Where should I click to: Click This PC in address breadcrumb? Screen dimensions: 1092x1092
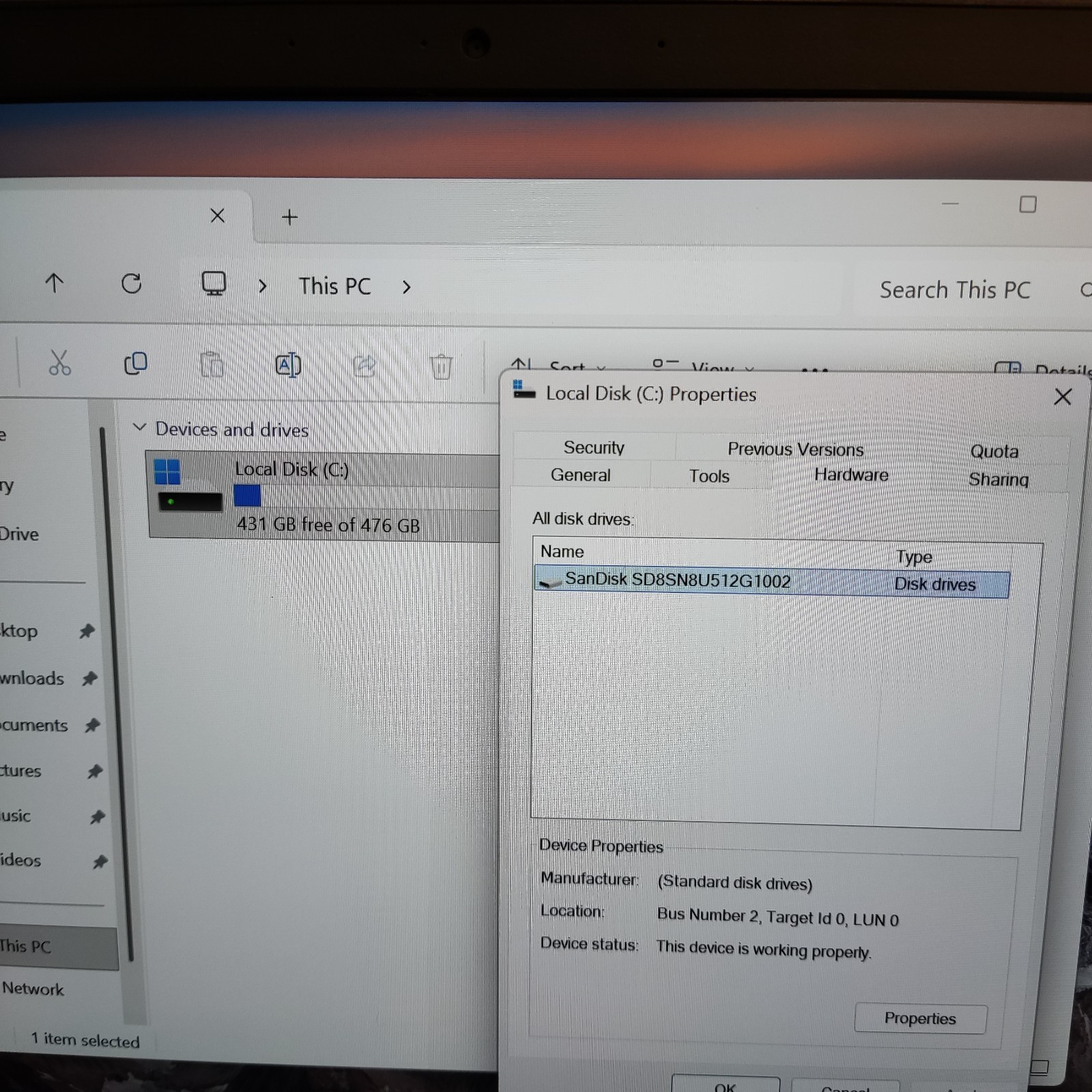point(334,287)
